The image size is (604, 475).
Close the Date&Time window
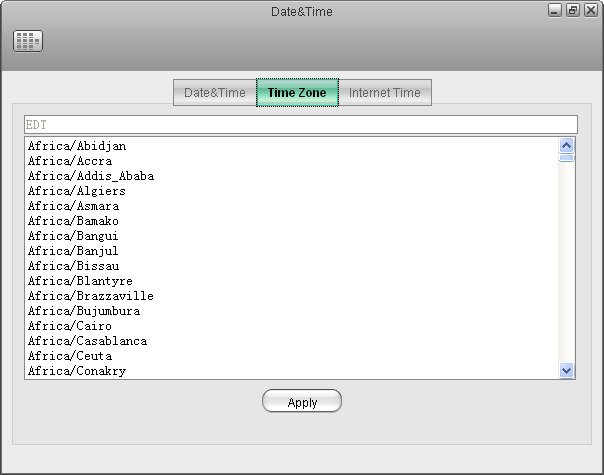589,10
